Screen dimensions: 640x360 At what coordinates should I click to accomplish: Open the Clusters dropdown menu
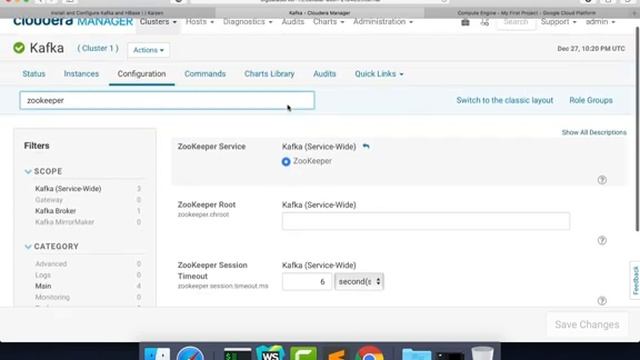(x=158, y=22)
